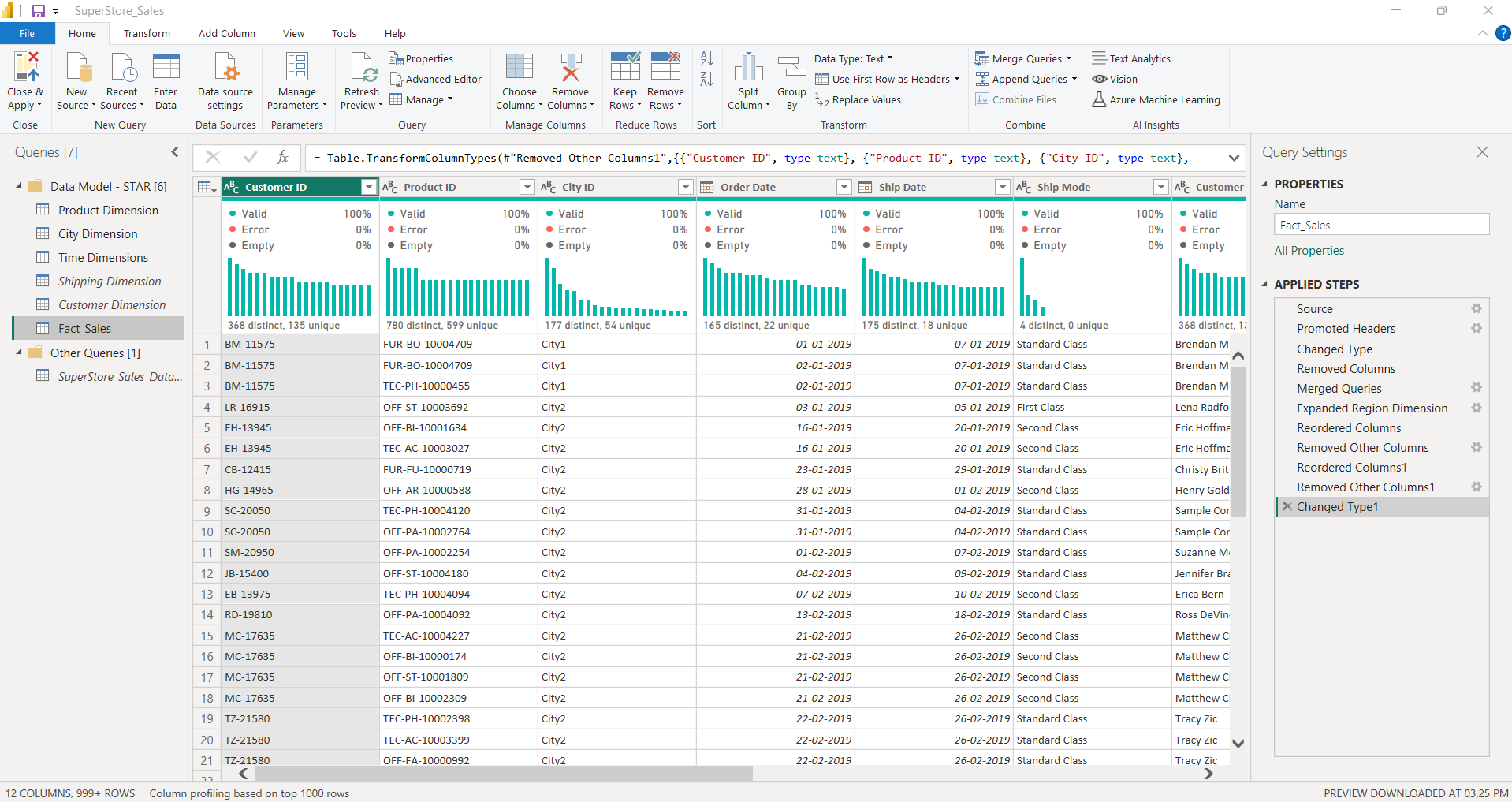Viewport: 1512px width, 802px height.
Task: Collapse the Other Queries folder
Action: tap(19, 353)
